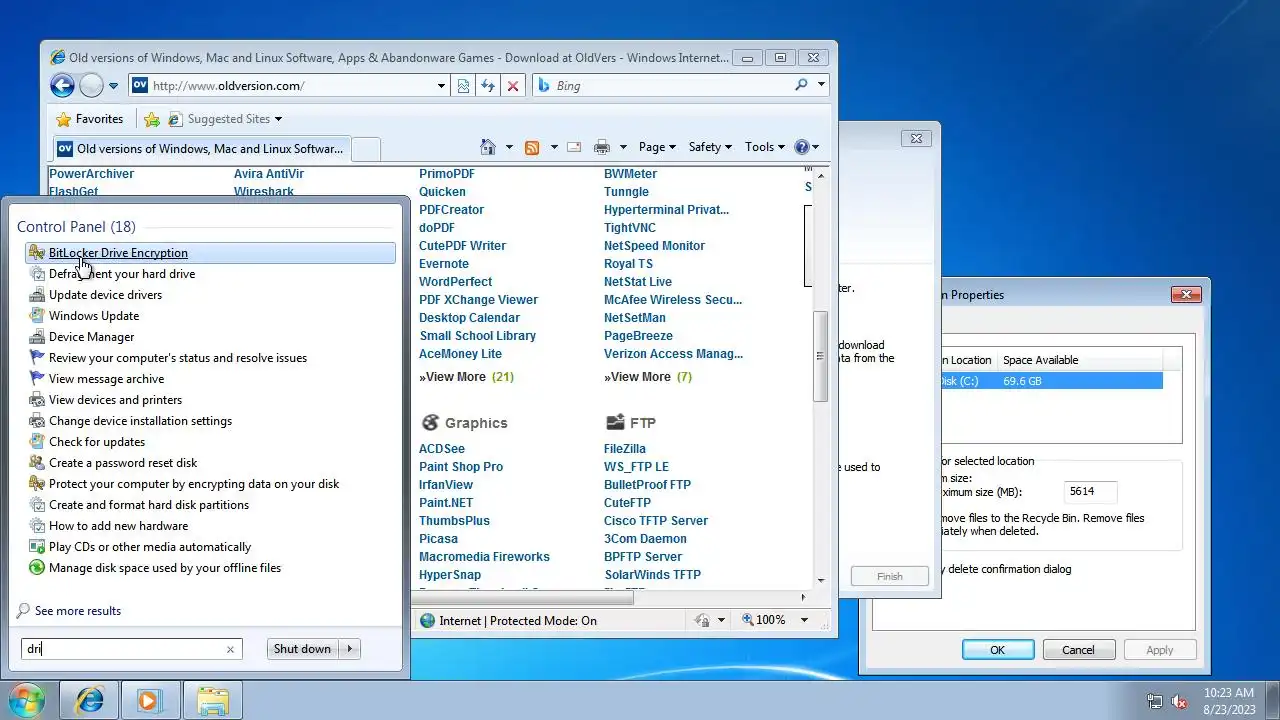Image resolution: width=1280 pixels, height=720 pixels.
Task: Open the Page menu
Action: [657, 147]
